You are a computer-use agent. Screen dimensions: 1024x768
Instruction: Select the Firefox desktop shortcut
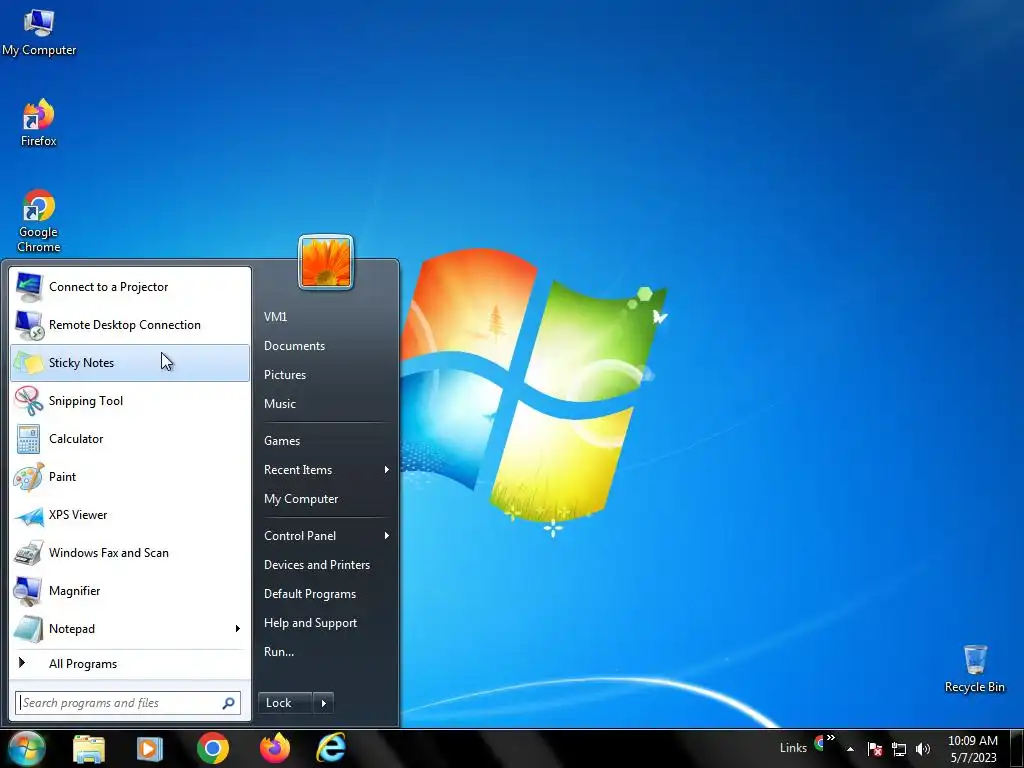tap(39, 123)
